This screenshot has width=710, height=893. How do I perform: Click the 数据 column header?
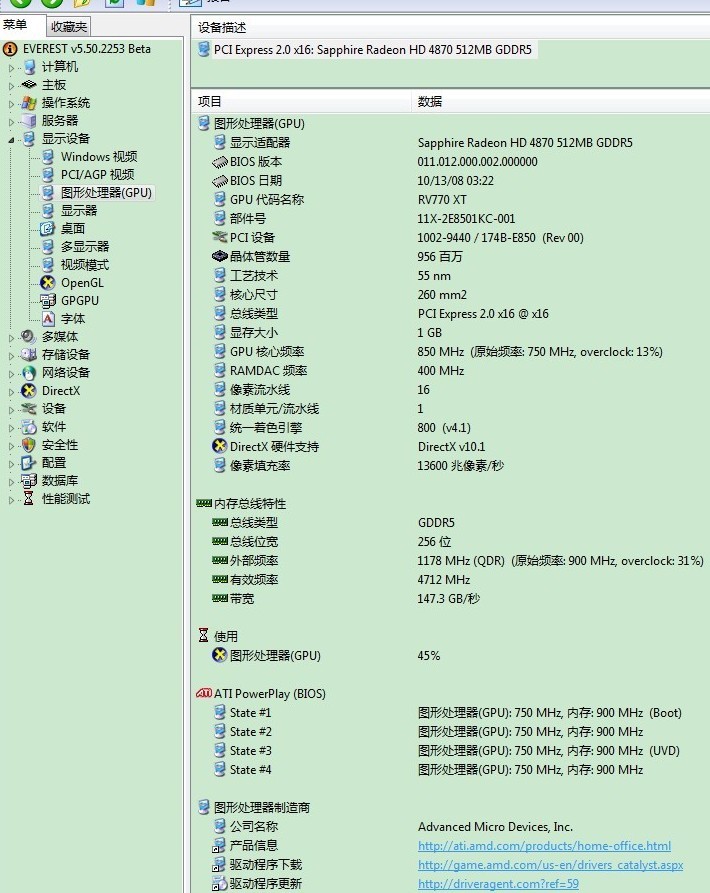[x=430, y=102]
